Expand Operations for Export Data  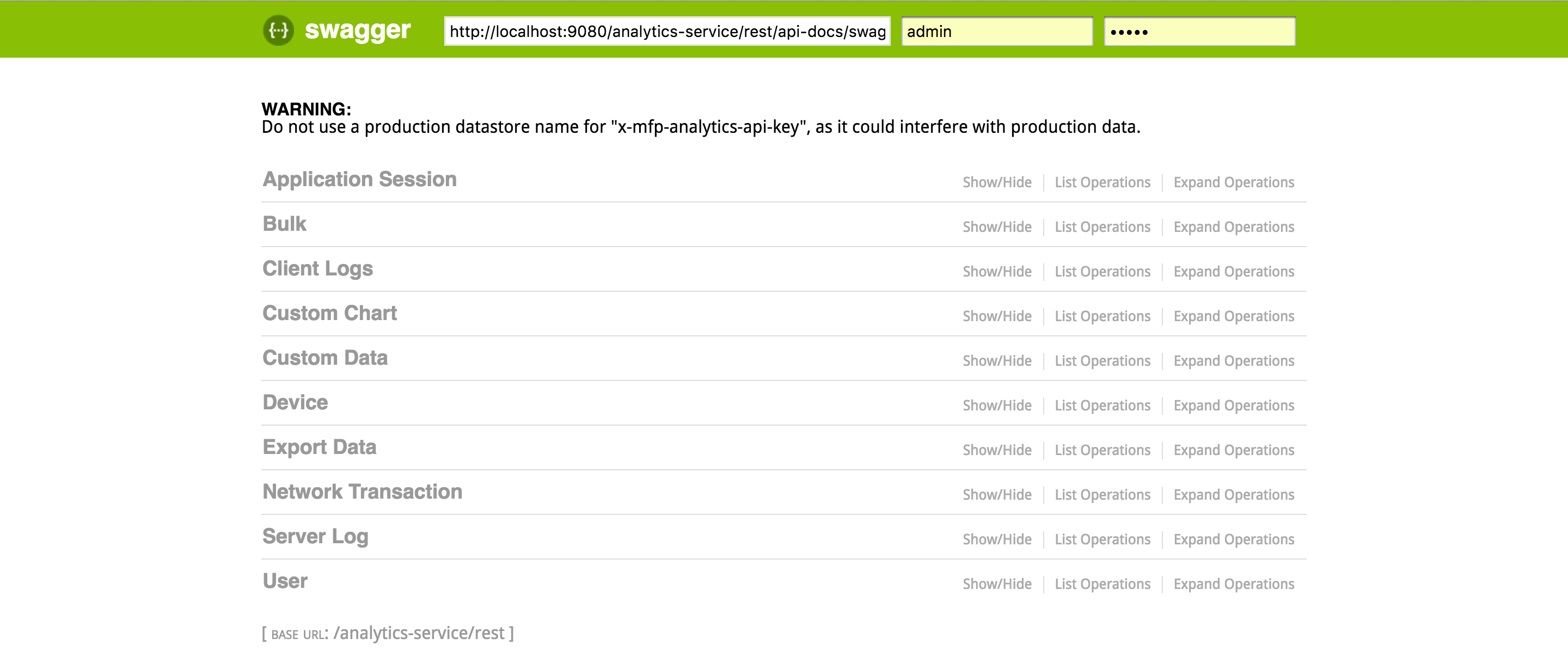click(1233, 451)
